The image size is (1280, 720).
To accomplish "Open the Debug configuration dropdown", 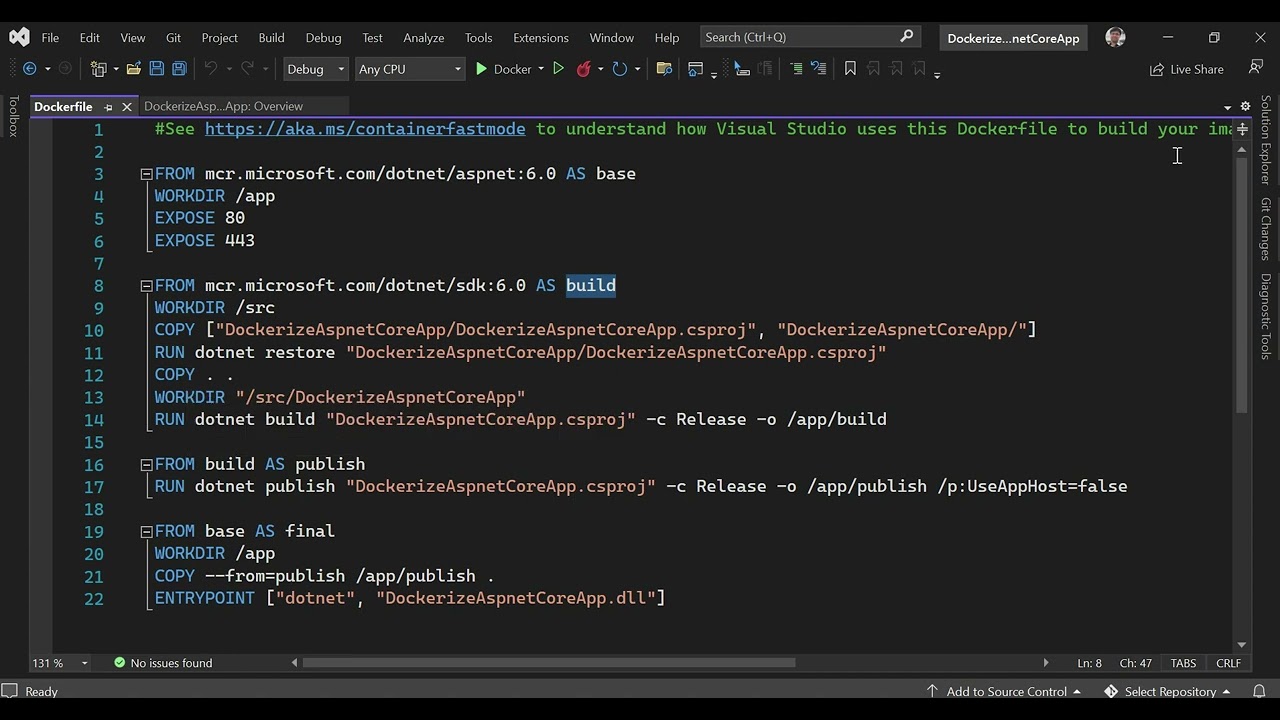I will pyautogui.click(x=315, y=69).
